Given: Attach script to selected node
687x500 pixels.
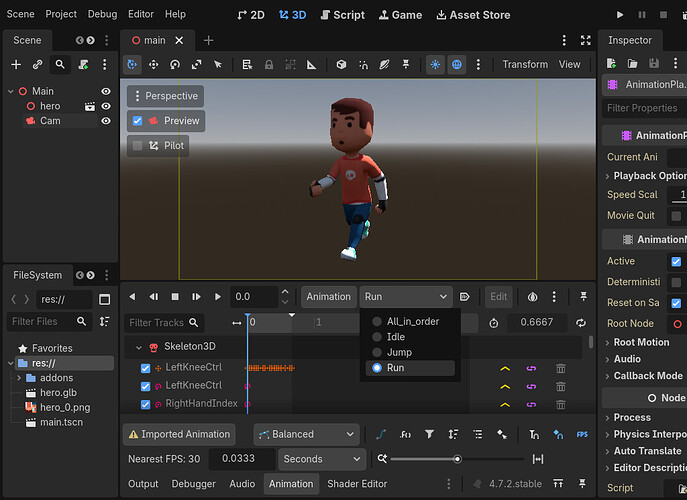Looking at the screenshot, I should click(x=83, y=65).
